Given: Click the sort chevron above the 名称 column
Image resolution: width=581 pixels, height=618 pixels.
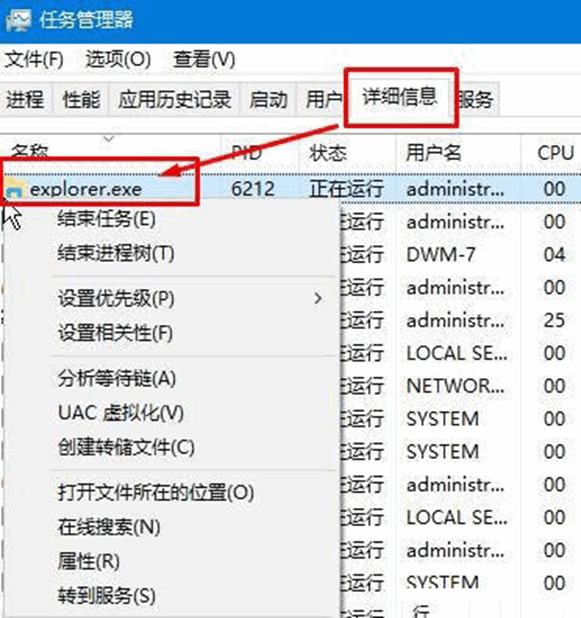Looking at the screenshot, I should tap(108, 139).
